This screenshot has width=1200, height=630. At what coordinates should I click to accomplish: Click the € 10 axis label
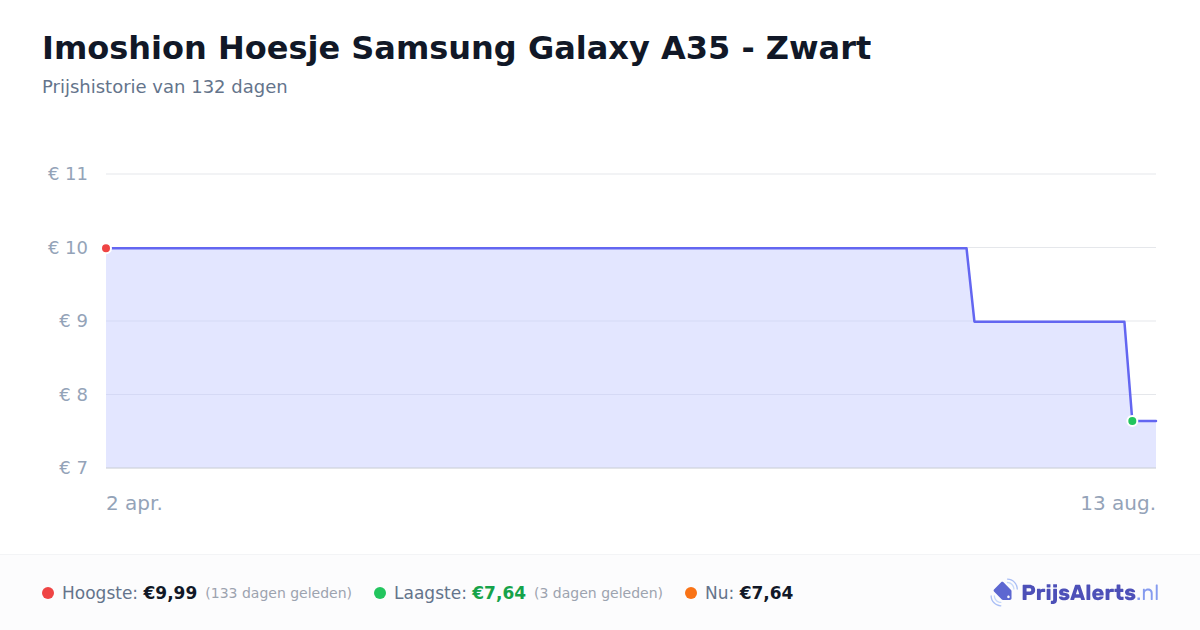68,248
